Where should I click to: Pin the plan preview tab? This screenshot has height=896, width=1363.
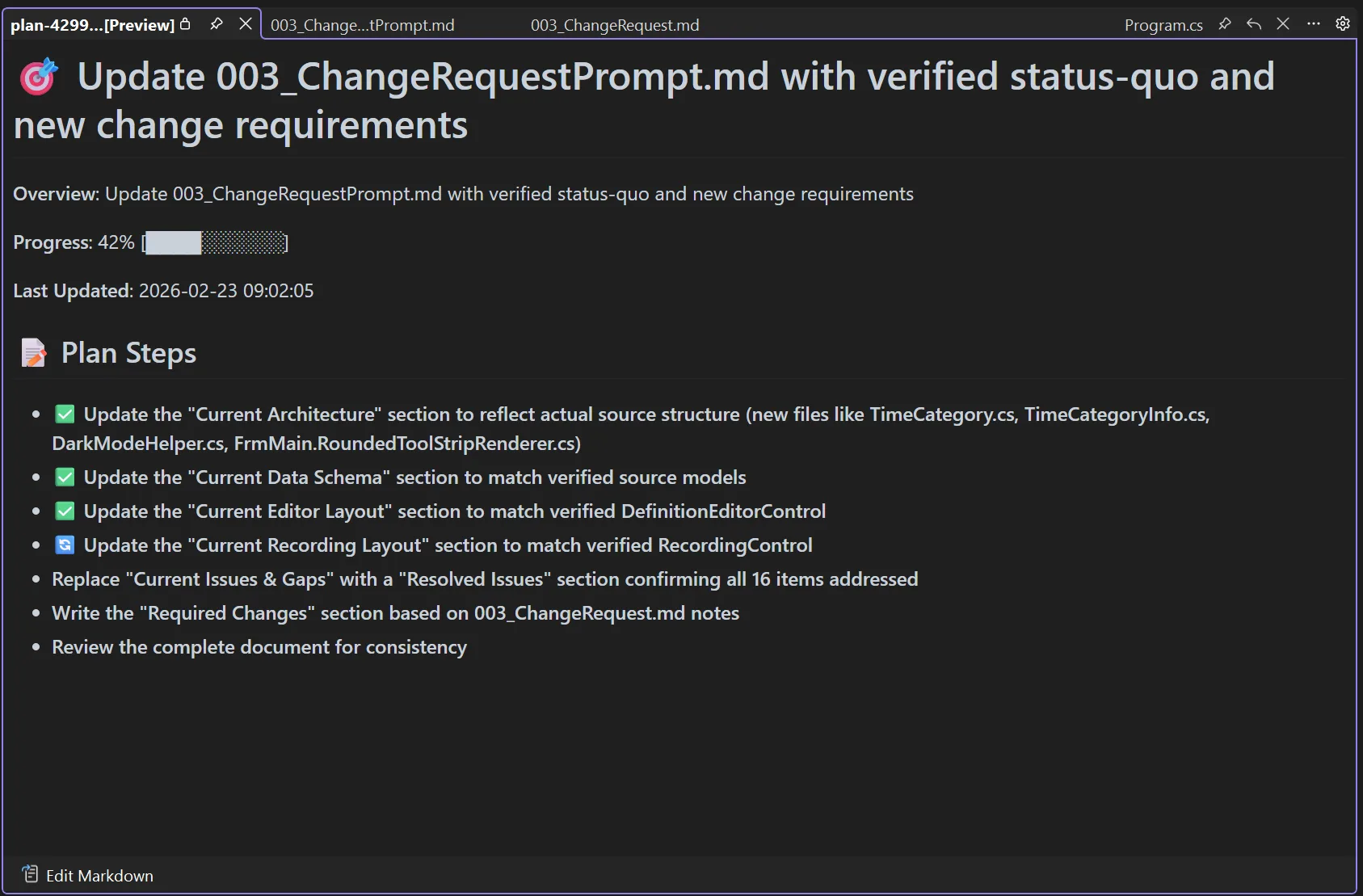tap(216, 24)
